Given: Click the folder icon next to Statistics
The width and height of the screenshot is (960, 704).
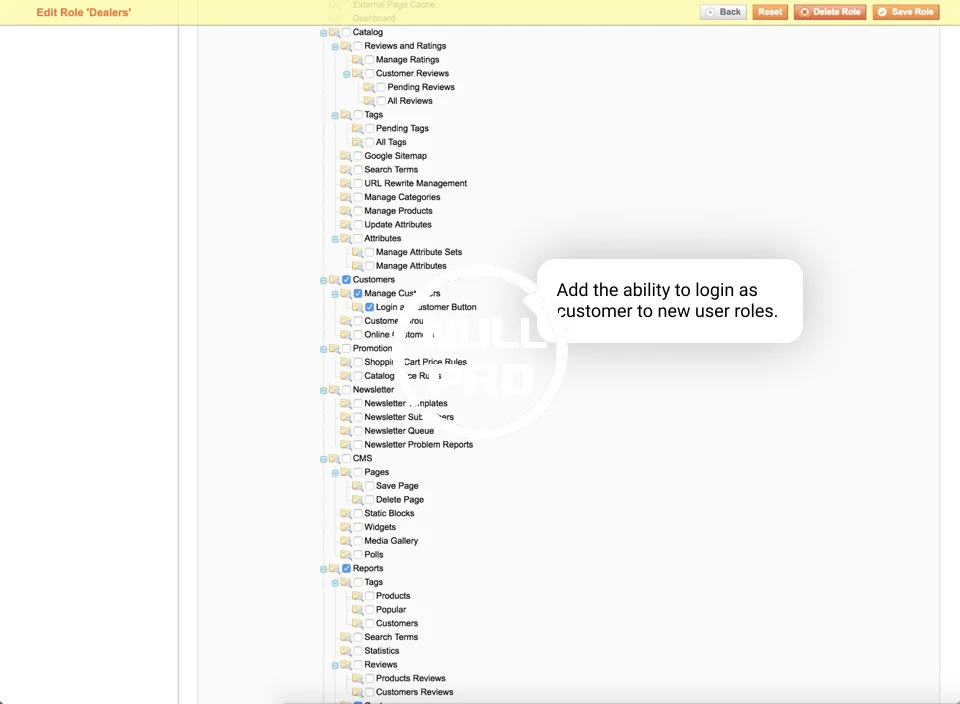Looking at the screenshot, I should tap(345, 651).
